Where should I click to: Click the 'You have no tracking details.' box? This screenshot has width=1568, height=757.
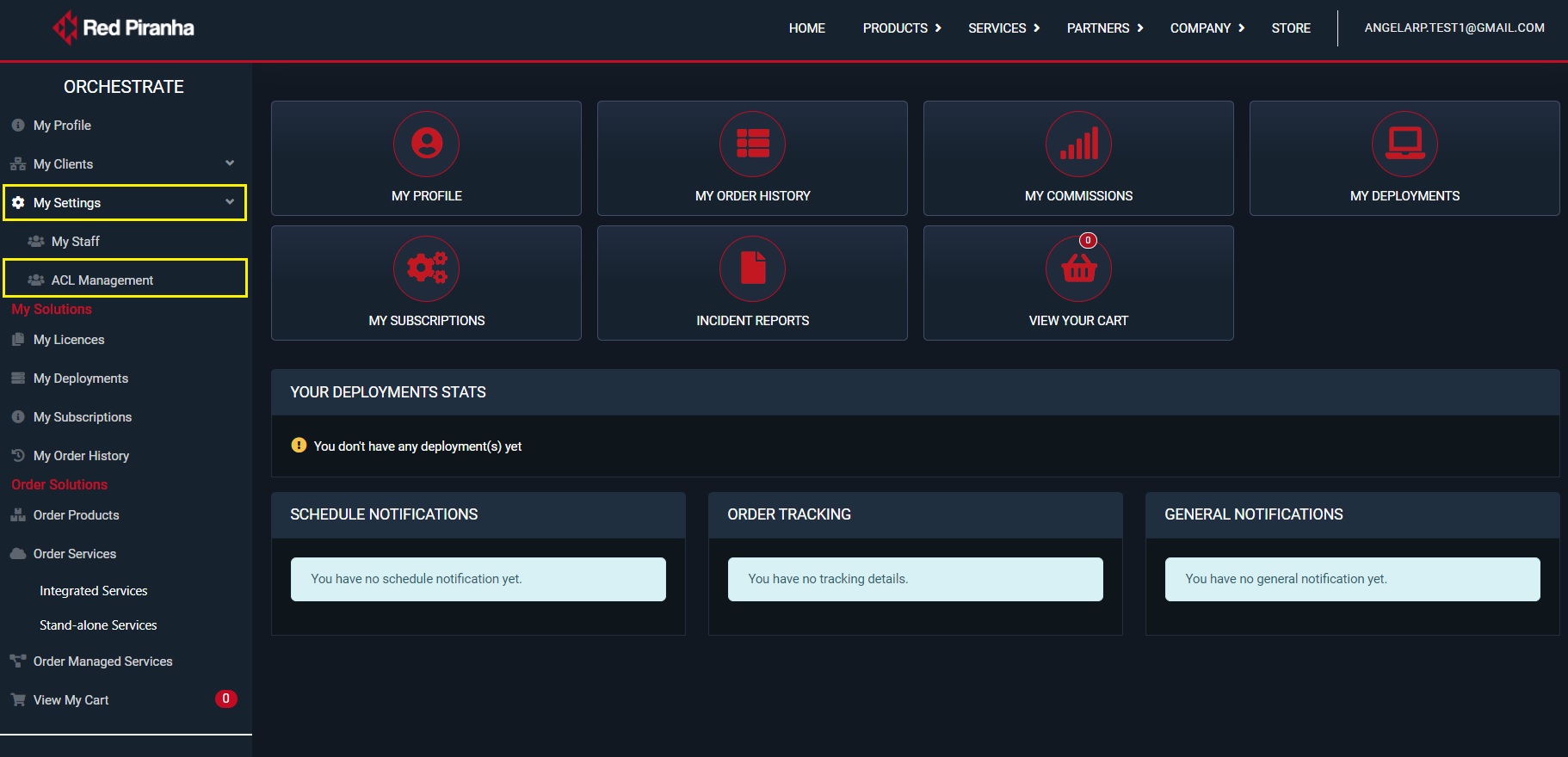click(x=916, y=579)
